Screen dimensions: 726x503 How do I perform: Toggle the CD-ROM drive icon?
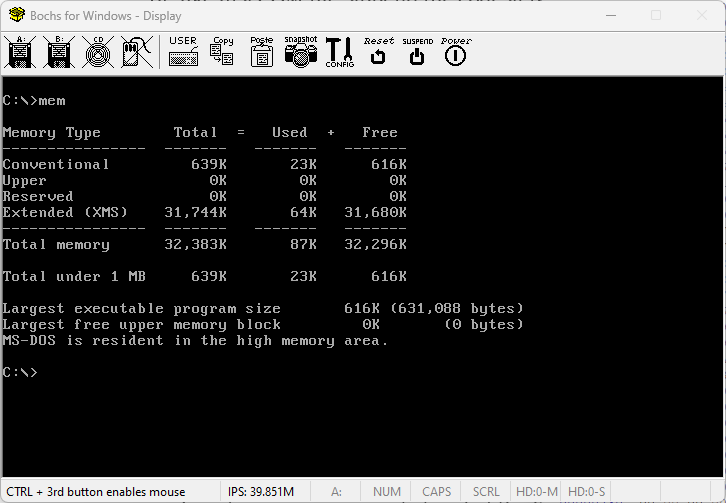point(98,52)
